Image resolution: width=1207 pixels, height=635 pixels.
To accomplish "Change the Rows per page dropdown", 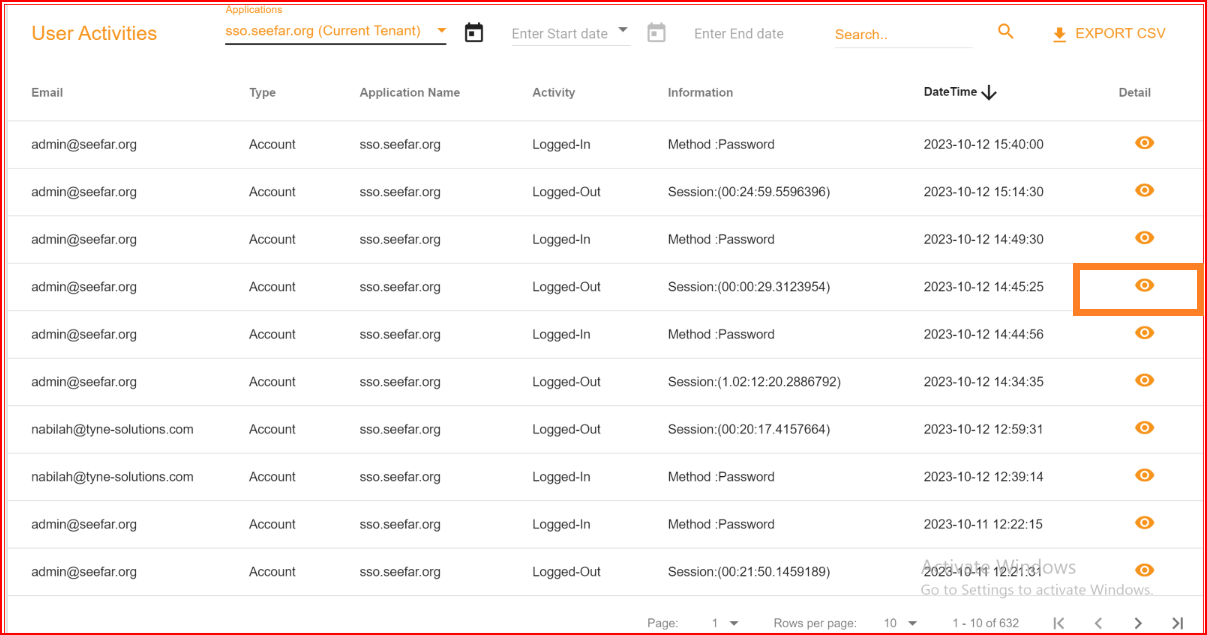I will [900, 623].
